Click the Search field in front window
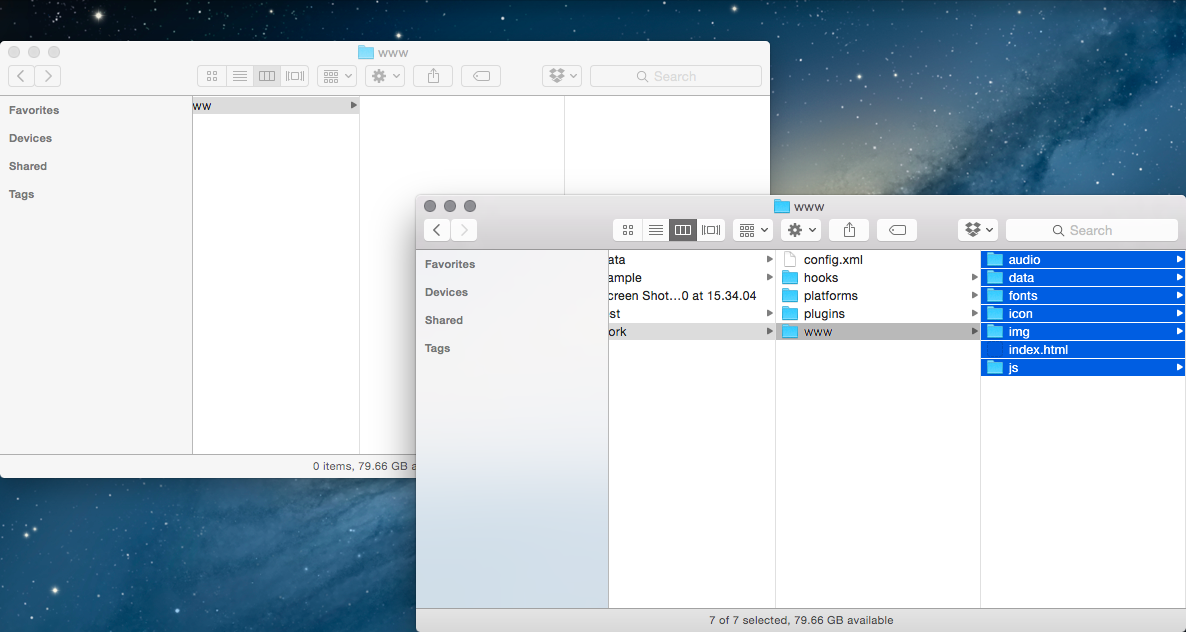The height and width of the screenshot is (632, 1186). pos(1091,230)
